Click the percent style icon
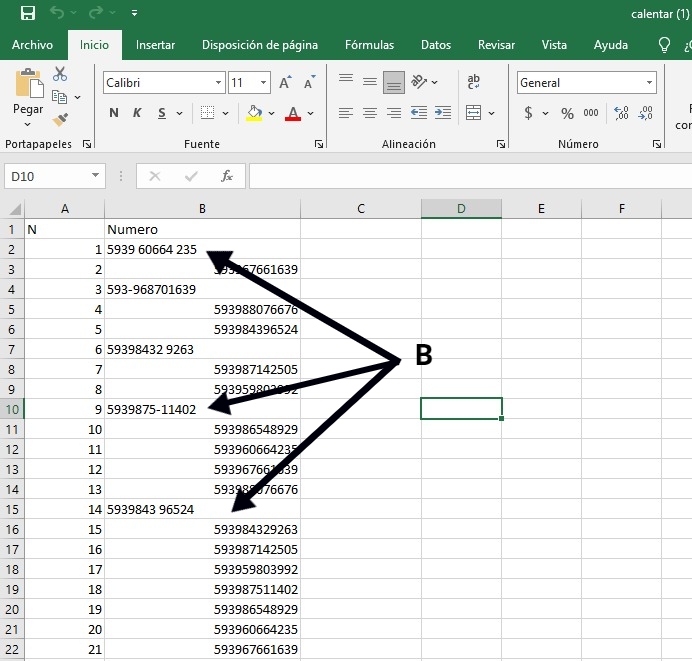Image resolution: width=692 pixels, height=661 pixels. point(568,113)
